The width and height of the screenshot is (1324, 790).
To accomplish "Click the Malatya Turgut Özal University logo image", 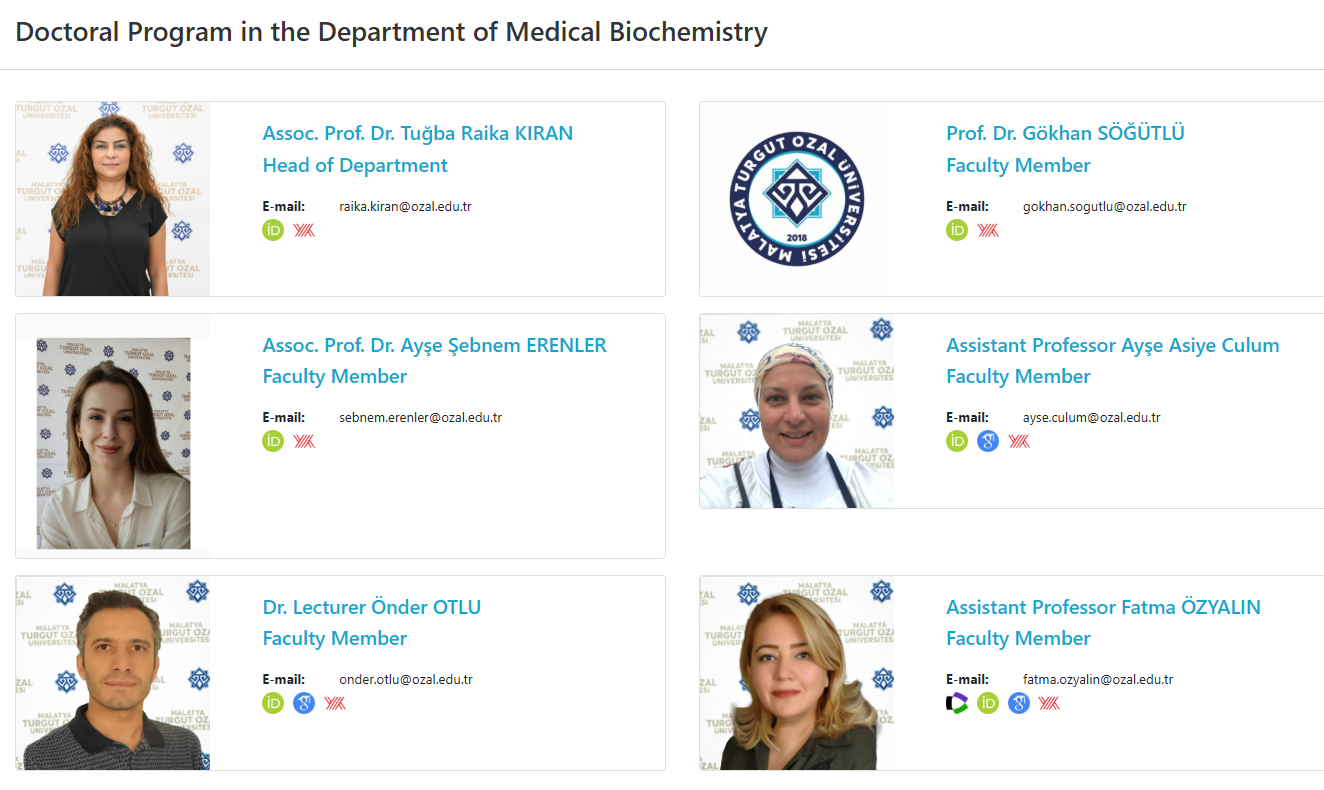I will [x=797, y=199].
